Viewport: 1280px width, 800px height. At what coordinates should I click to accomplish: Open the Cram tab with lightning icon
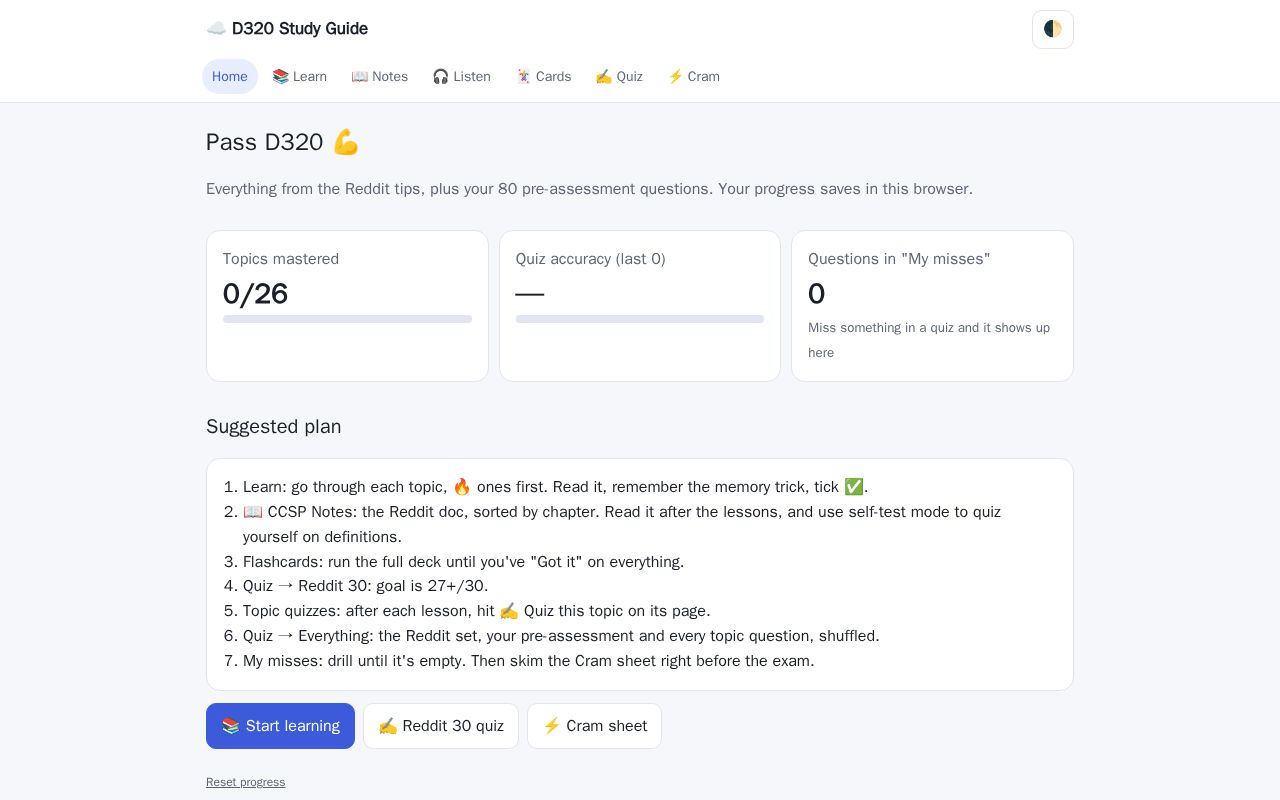pos(693,76)
